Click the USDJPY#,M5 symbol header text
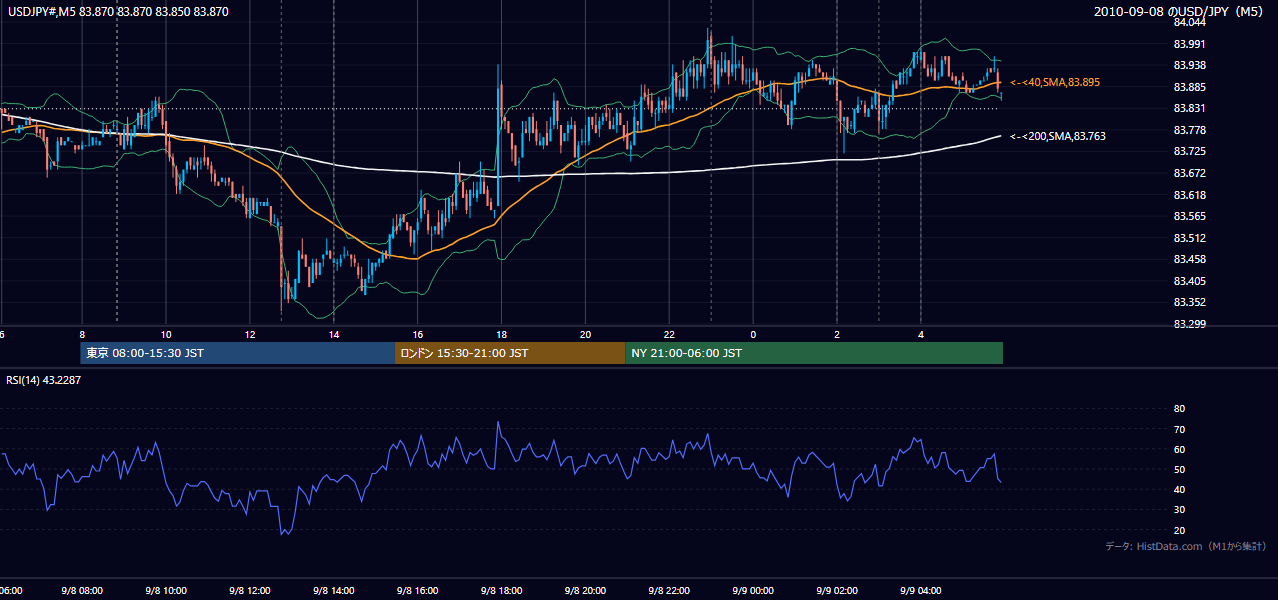 point(118,12)
